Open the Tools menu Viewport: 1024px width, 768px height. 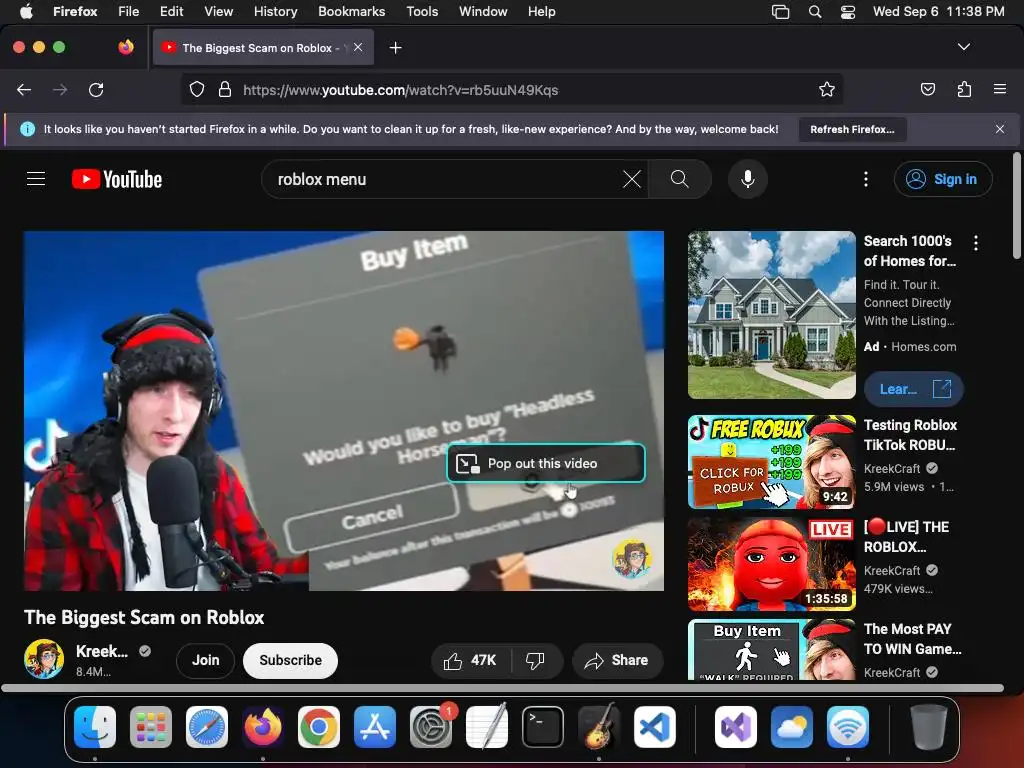point(422,12)
